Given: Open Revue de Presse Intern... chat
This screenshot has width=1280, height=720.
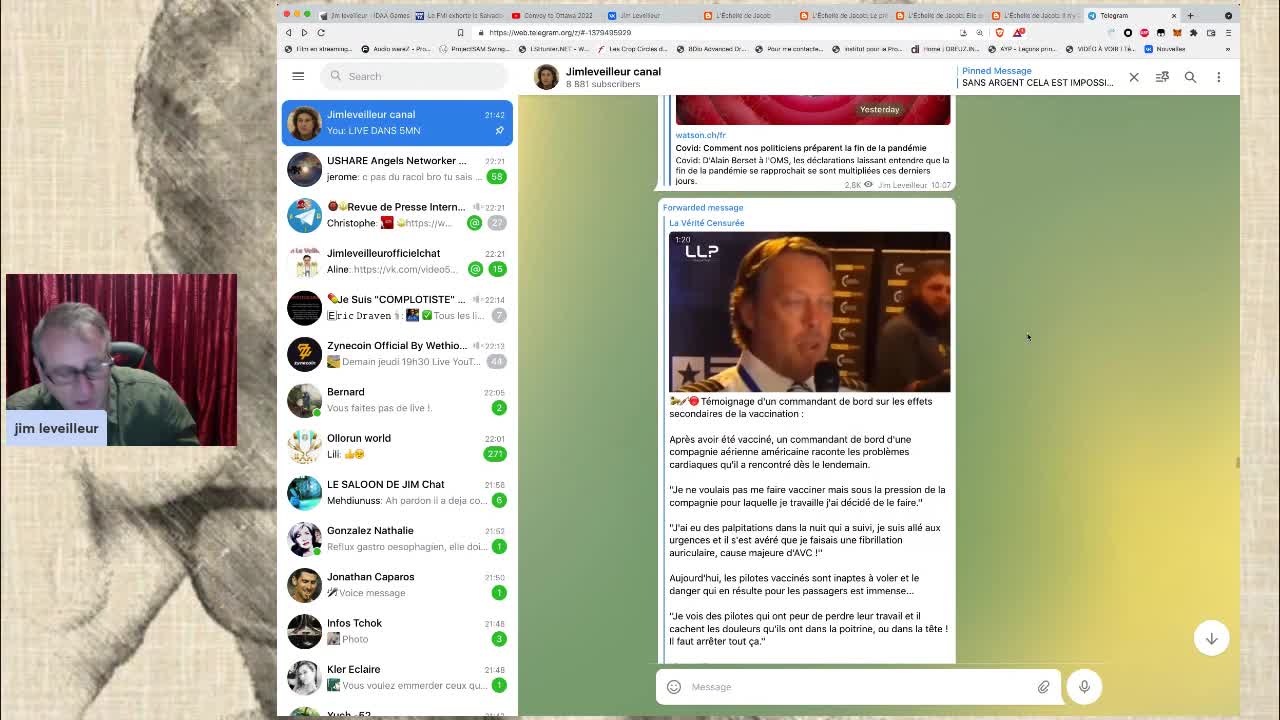Looking at the screenshot, I should [x=397, y=215].
